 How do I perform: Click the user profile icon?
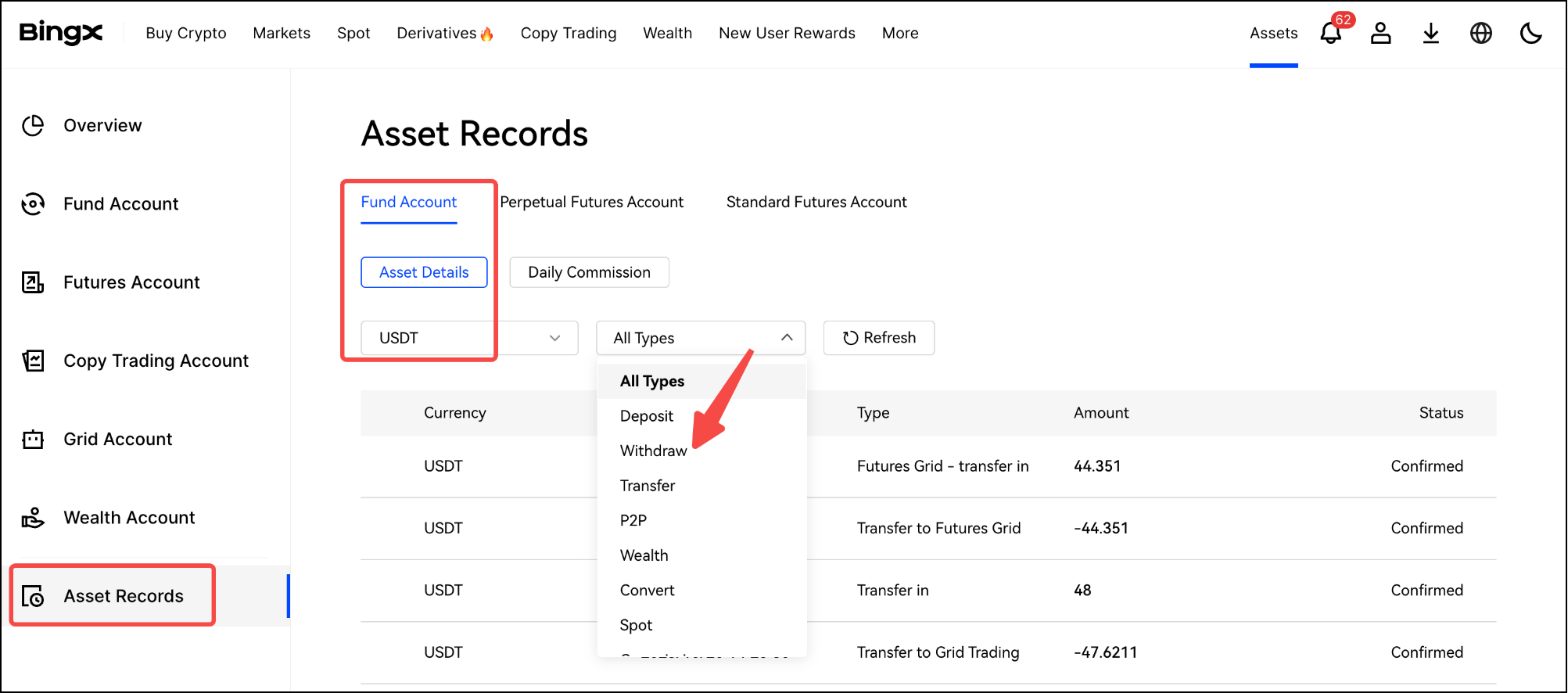[x=1380, y=34]
